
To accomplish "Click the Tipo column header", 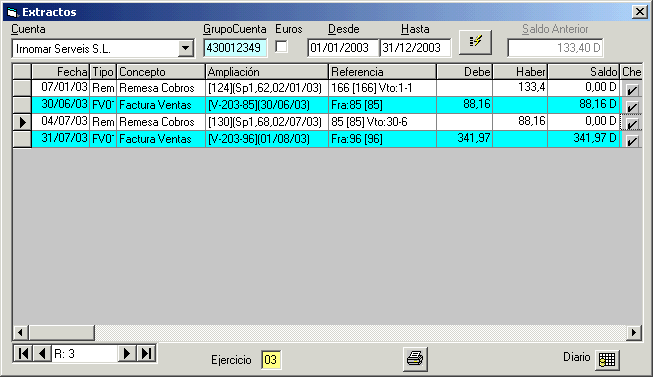I will point(103,72).
